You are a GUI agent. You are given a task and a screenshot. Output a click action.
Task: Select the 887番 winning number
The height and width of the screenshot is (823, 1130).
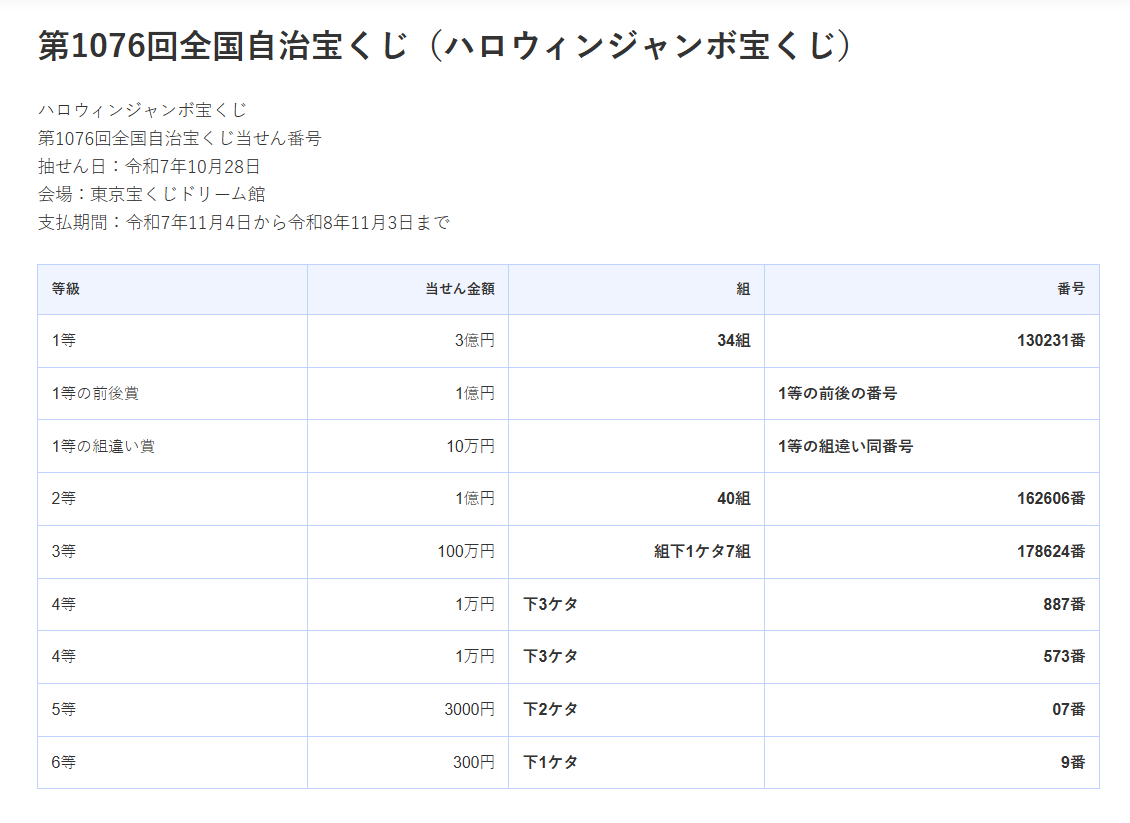coord(1064,604)
